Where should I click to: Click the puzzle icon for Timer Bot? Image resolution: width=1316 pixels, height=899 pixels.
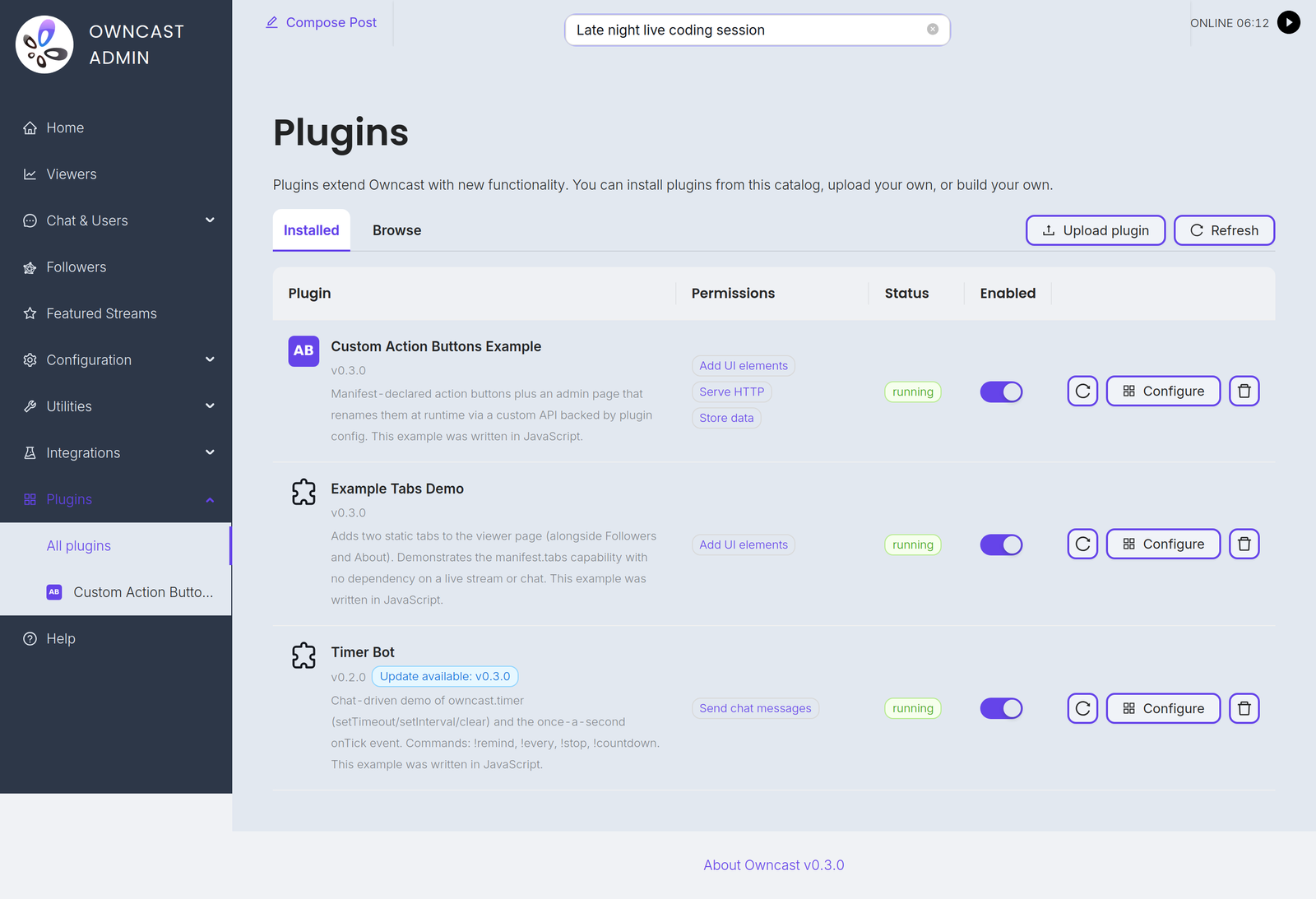pyautogui.click(x=304, y=656)
